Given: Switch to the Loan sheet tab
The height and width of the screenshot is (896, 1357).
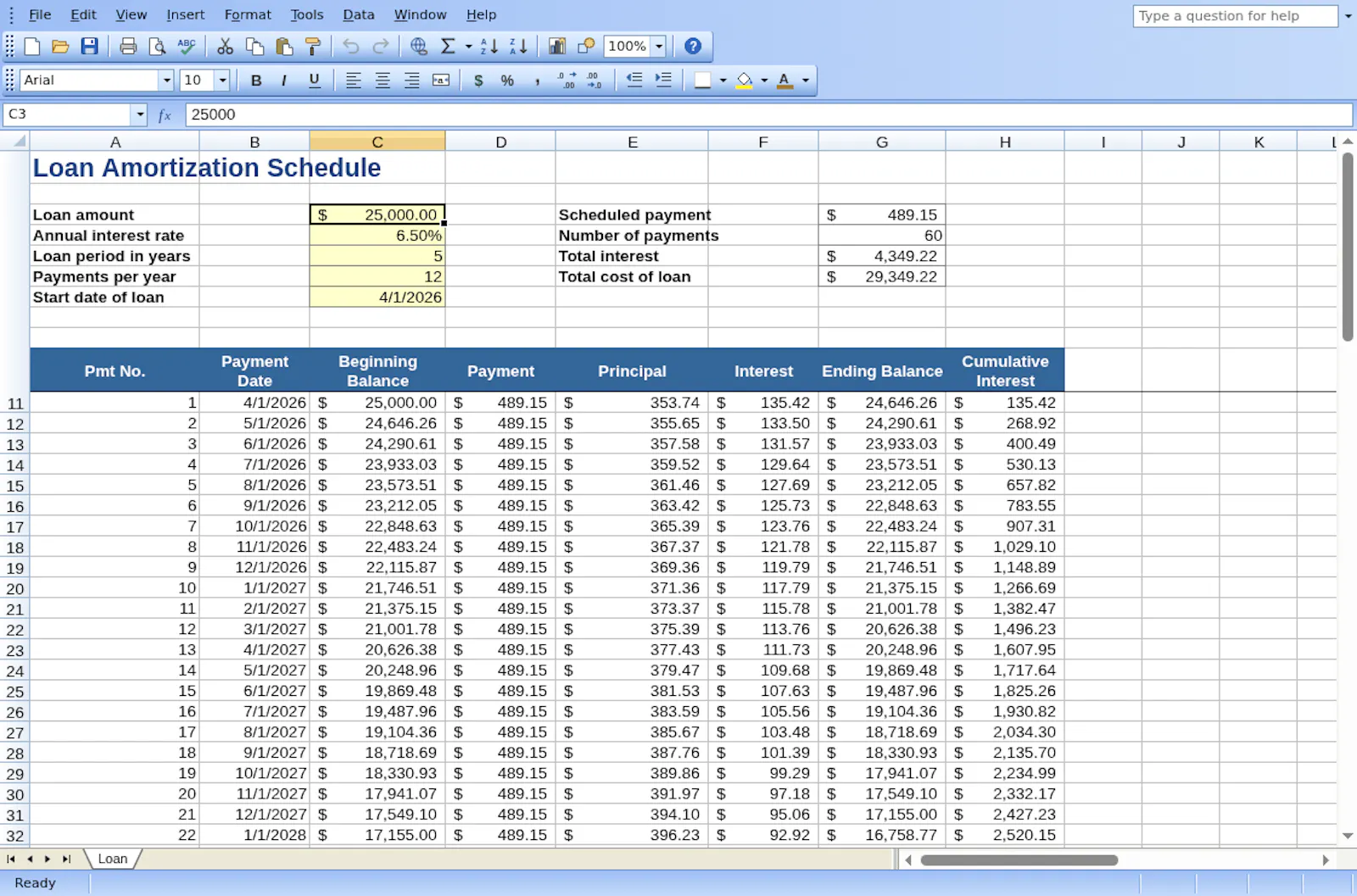Looking at the screenshot, I should (x=113, y=859).
